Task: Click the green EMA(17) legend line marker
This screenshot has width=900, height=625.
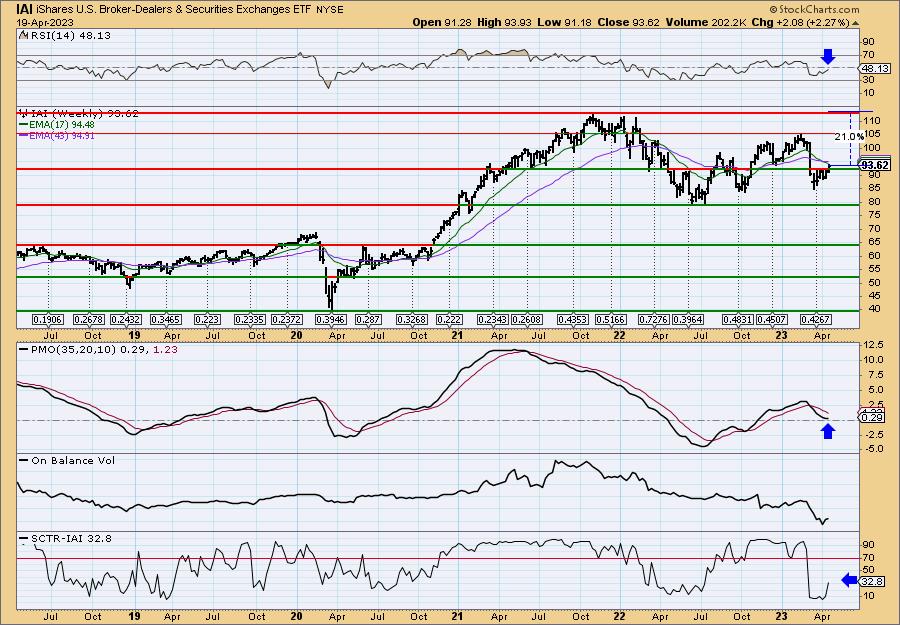Action: (x=23, y=125)
